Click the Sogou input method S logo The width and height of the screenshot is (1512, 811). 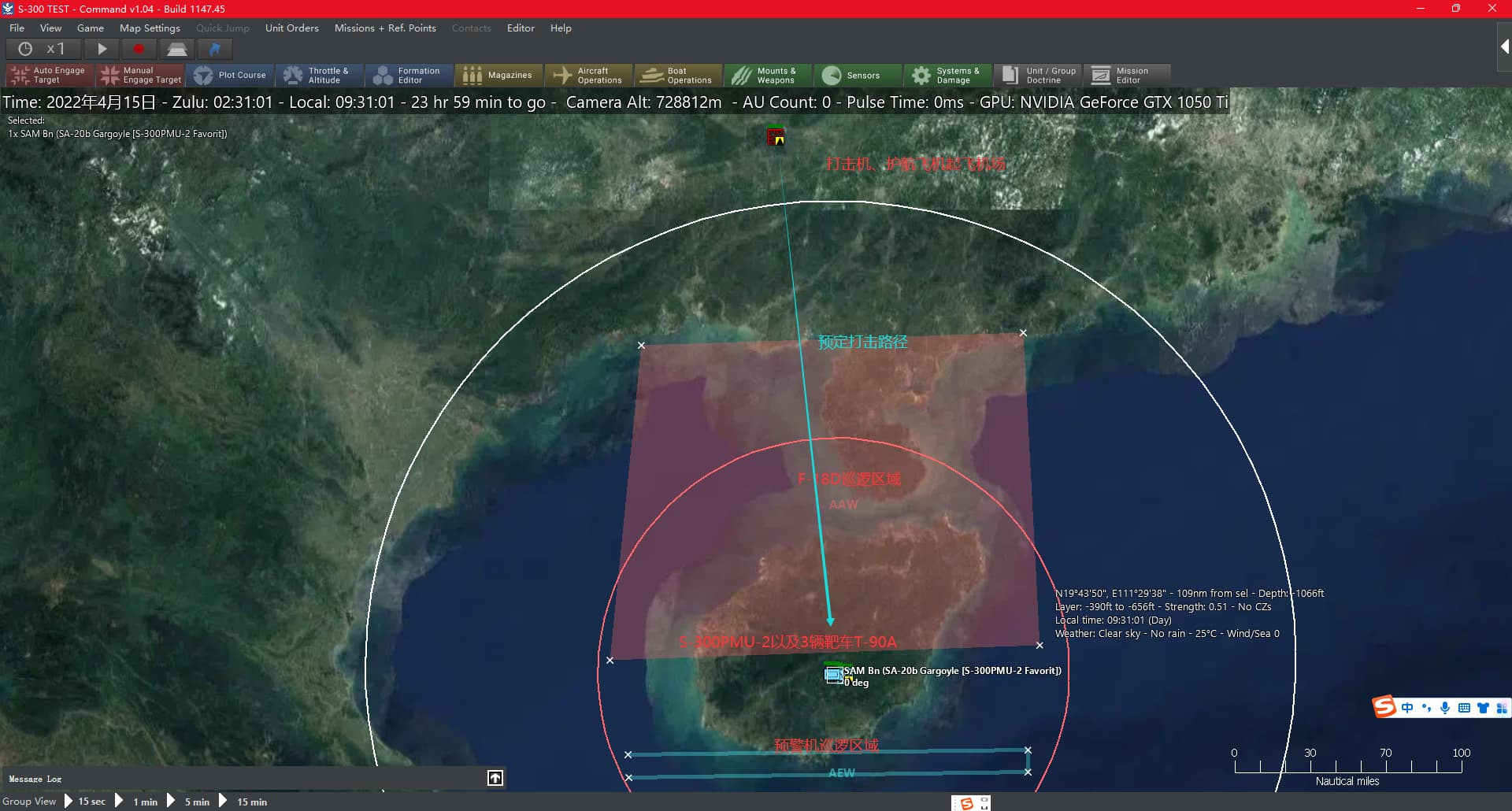pos(1384,706)
